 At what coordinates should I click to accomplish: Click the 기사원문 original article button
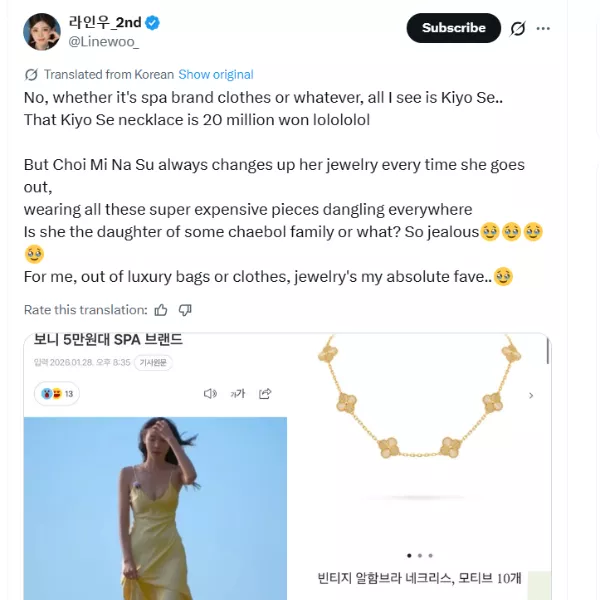154,362
